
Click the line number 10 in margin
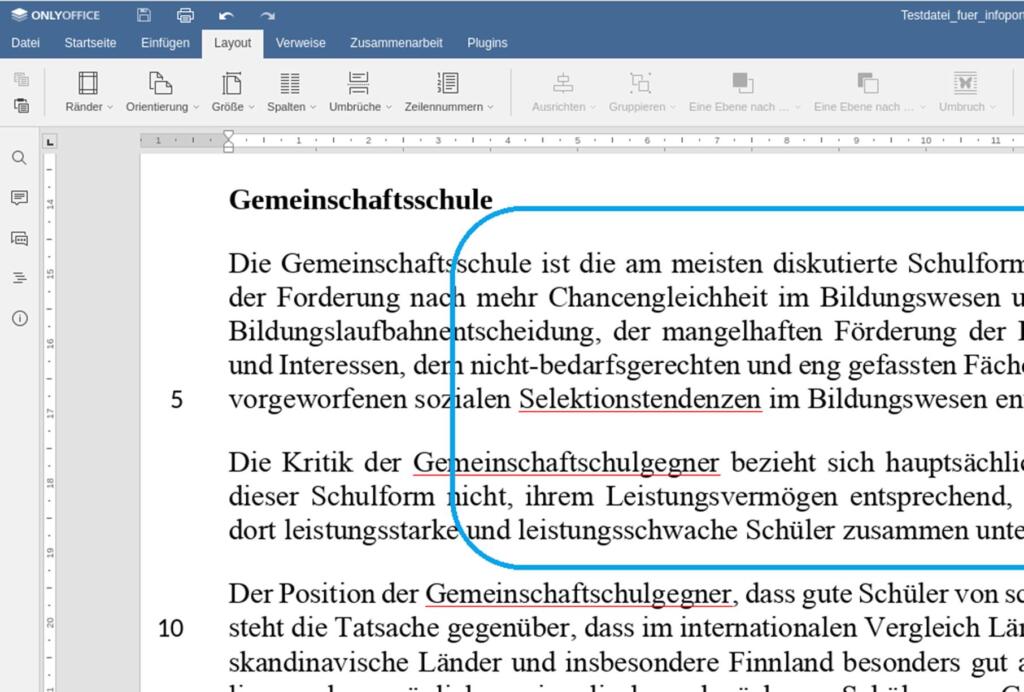tap(170, 629)
